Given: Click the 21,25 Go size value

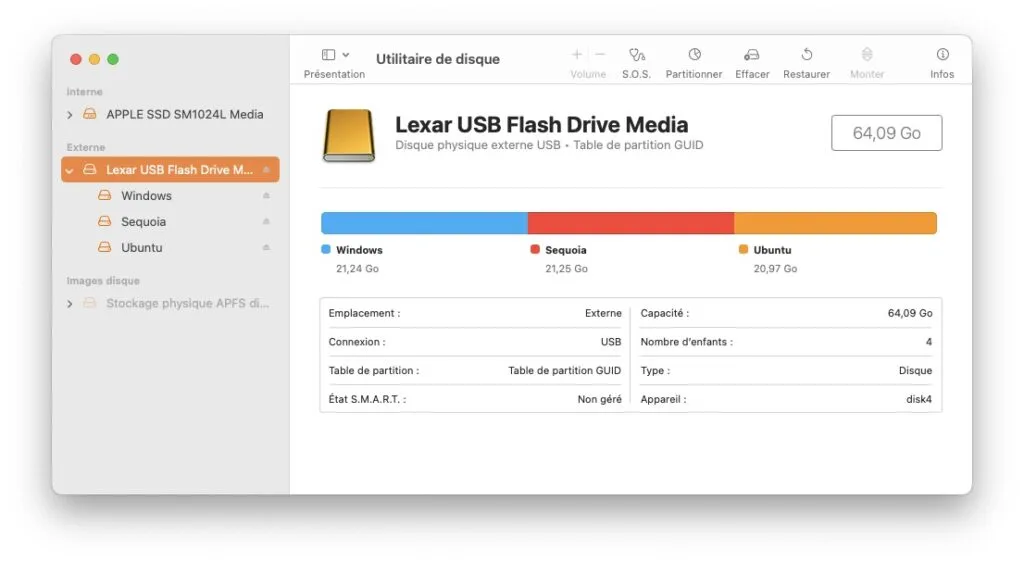Looking at the screenshot, I should (566, 268).
